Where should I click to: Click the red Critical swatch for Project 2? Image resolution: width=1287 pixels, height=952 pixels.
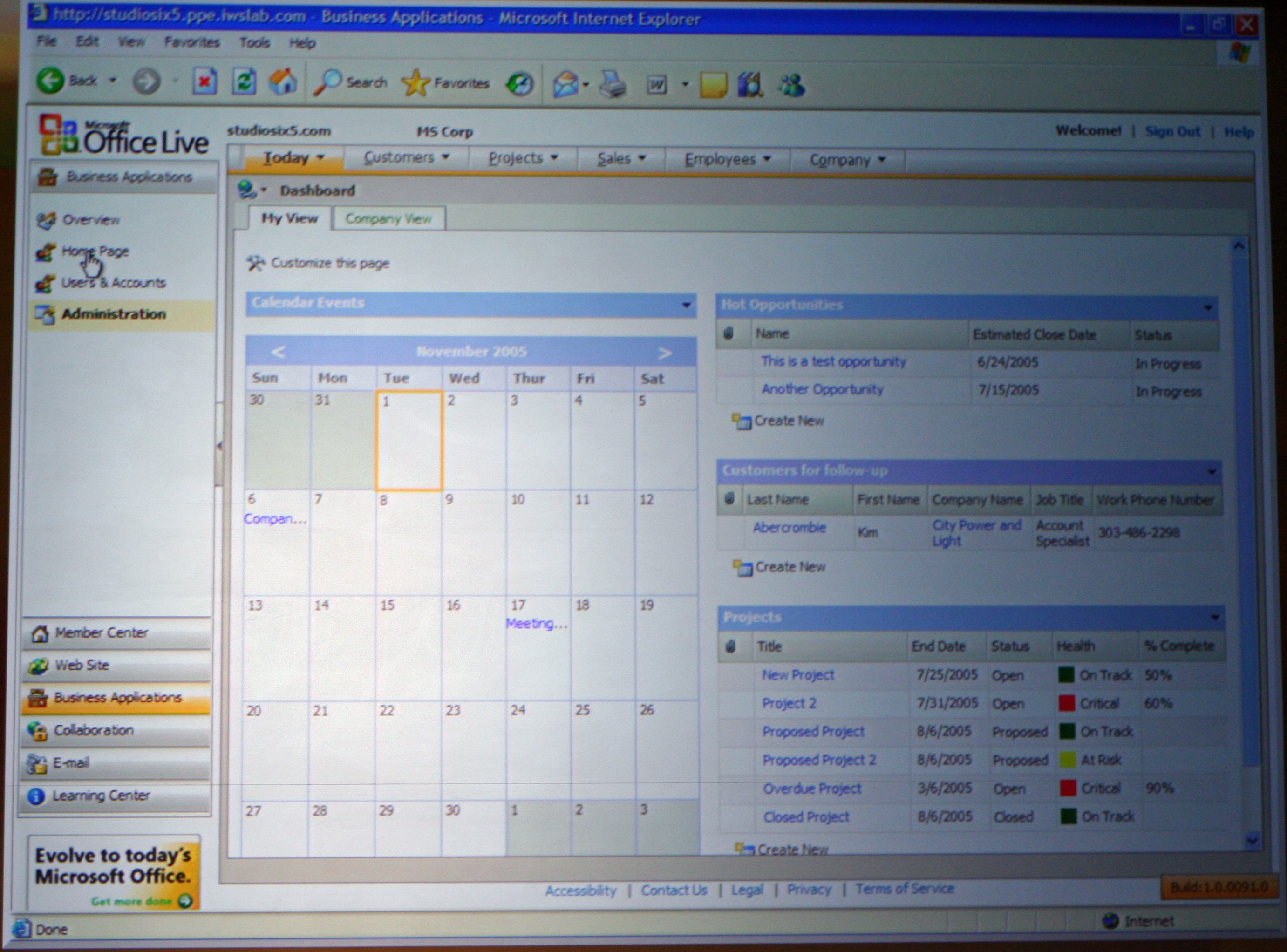click(1067, 704)
